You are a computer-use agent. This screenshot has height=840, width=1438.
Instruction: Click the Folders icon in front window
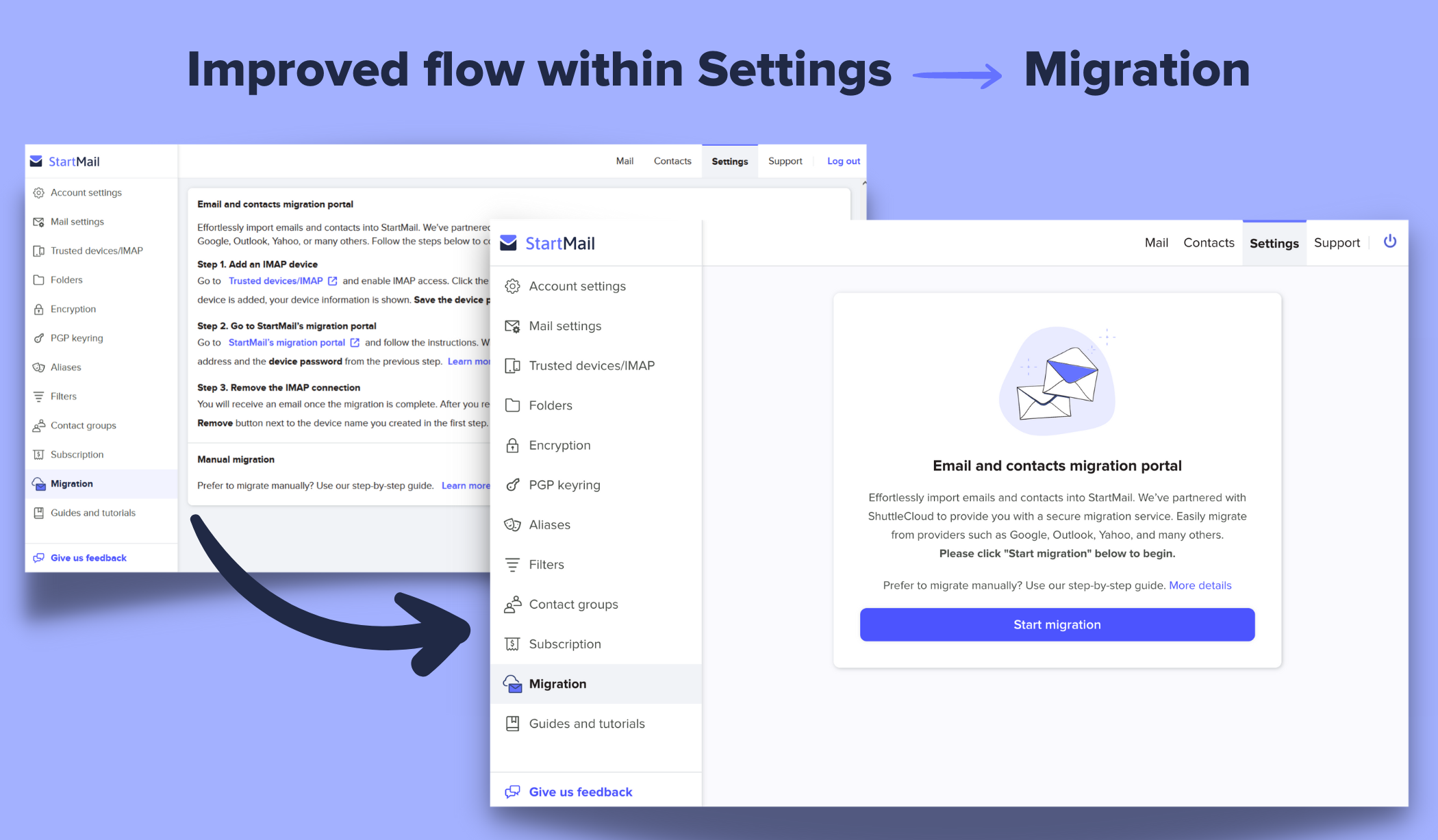tap(512, 405)
